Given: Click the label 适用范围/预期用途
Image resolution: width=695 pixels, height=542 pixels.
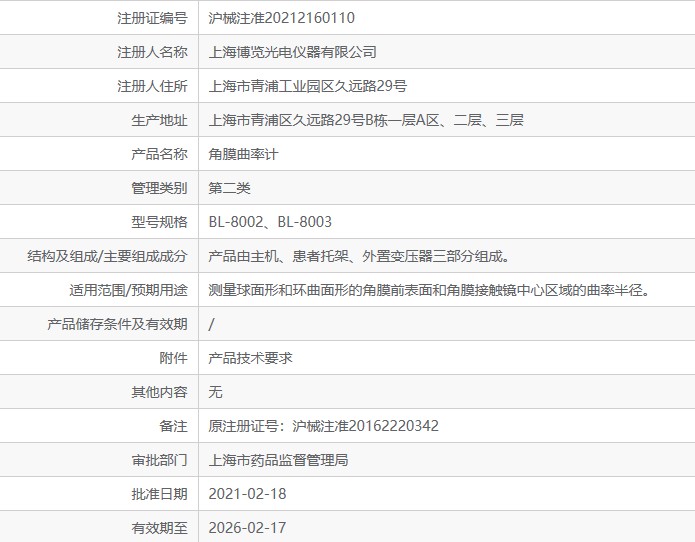Looking at the screenshot, I should 128,290.
